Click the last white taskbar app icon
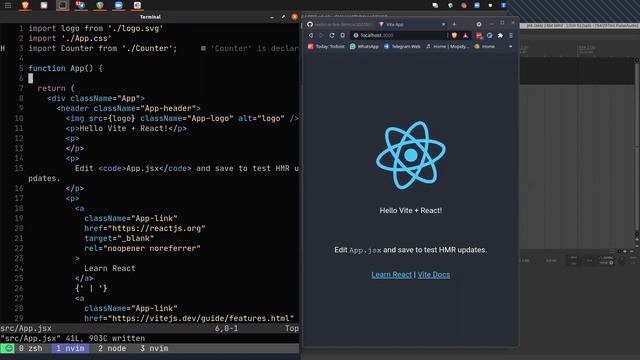Viewport: 640px width, 360px height. 137,5
